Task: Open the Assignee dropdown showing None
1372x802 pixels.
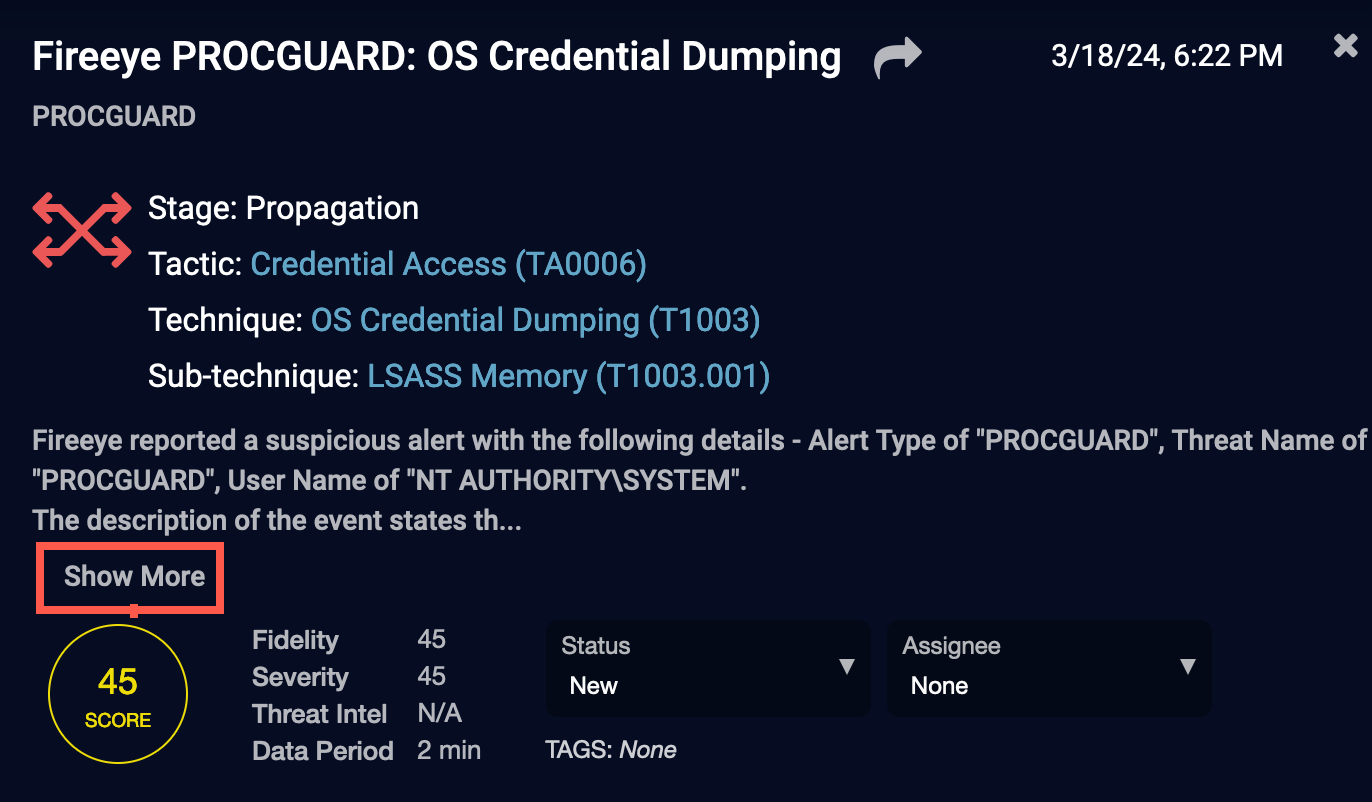Action: [x=1048, y=667]
